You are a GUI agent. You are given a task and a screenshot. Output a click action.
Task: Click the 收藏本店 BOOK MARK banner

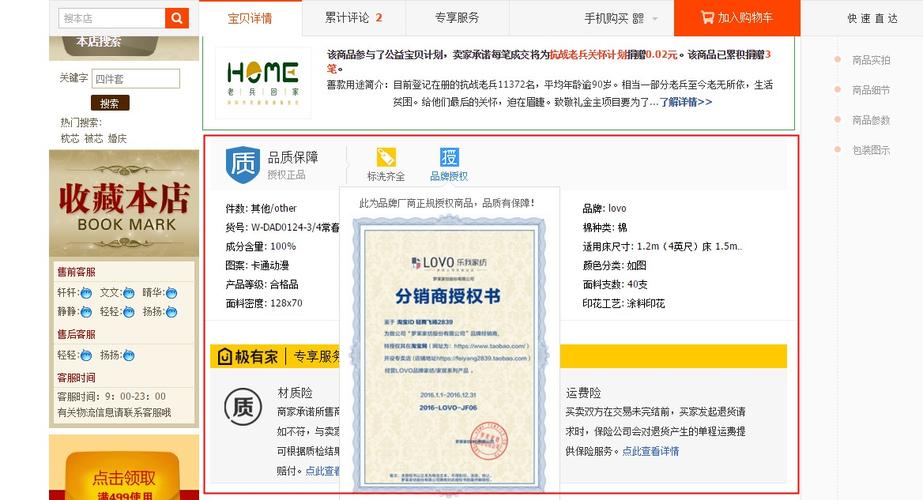[x=124, y=203]
